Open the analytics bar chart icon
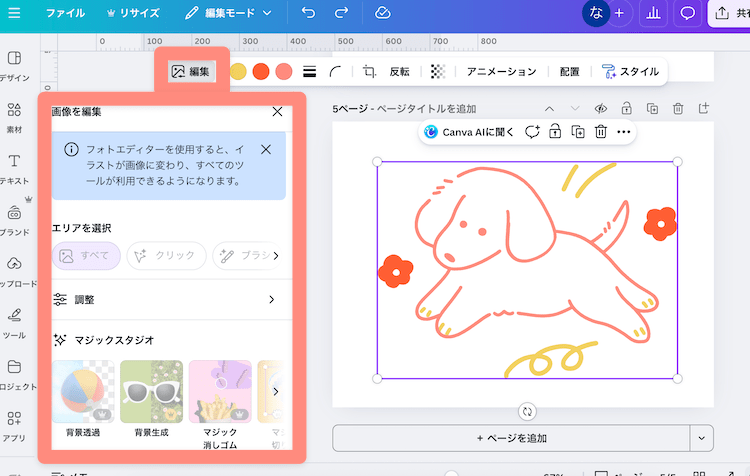Viewport: 750px width, 476px height. (653, 13)
